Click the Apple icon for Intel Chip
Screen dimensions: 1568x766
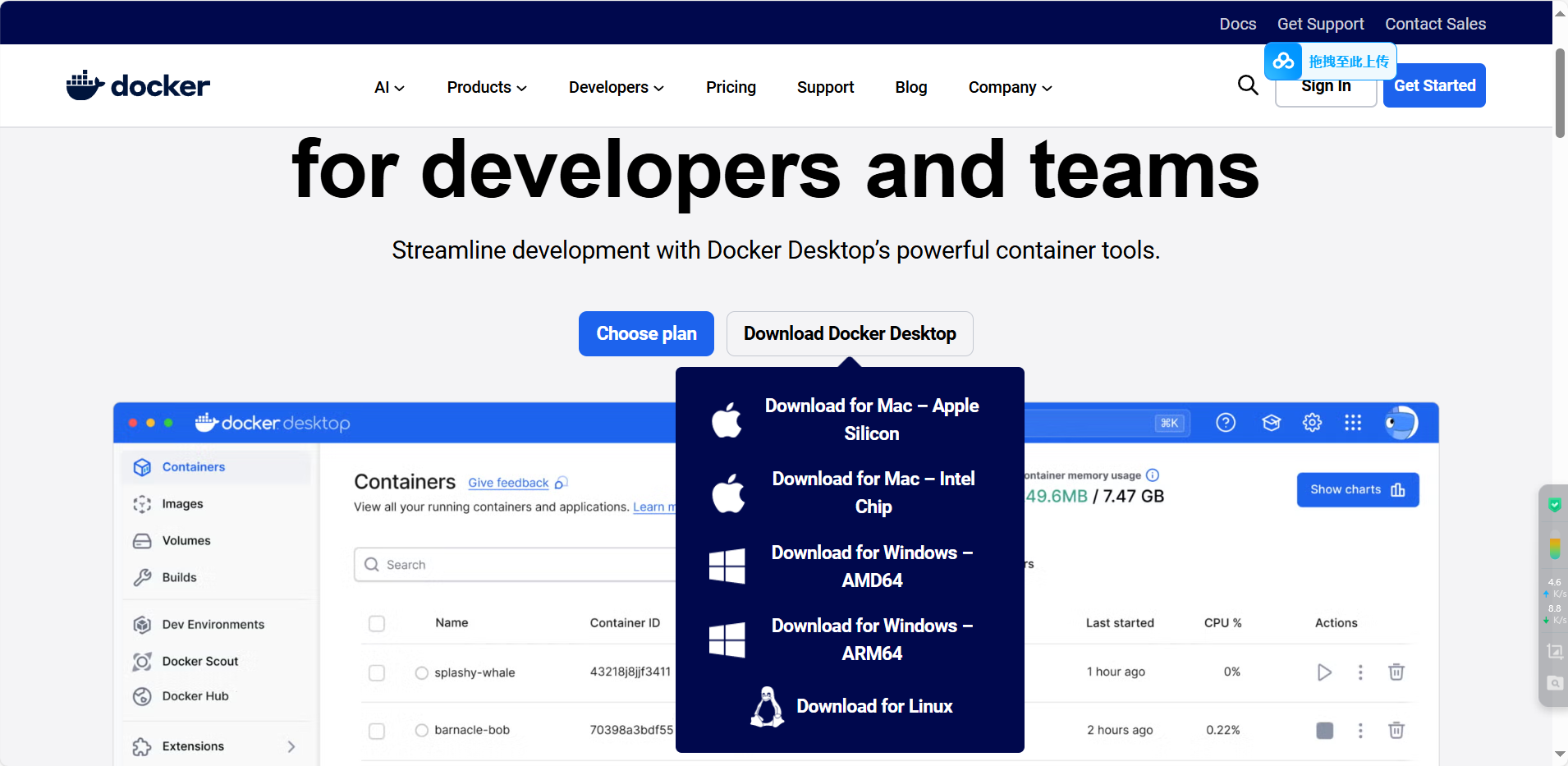(x=727, y=493)
